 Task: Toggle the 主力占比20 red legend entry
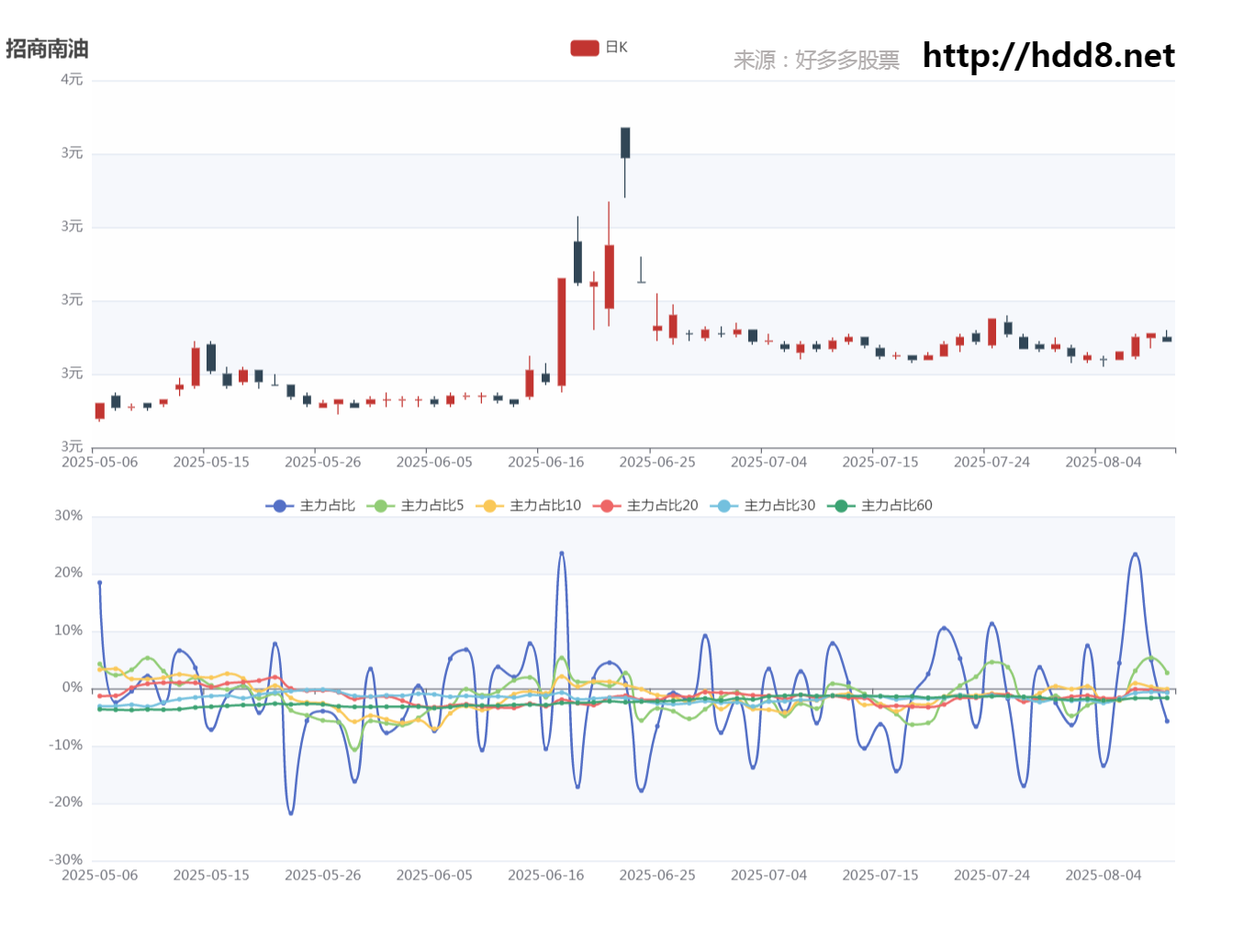point(645,506)
